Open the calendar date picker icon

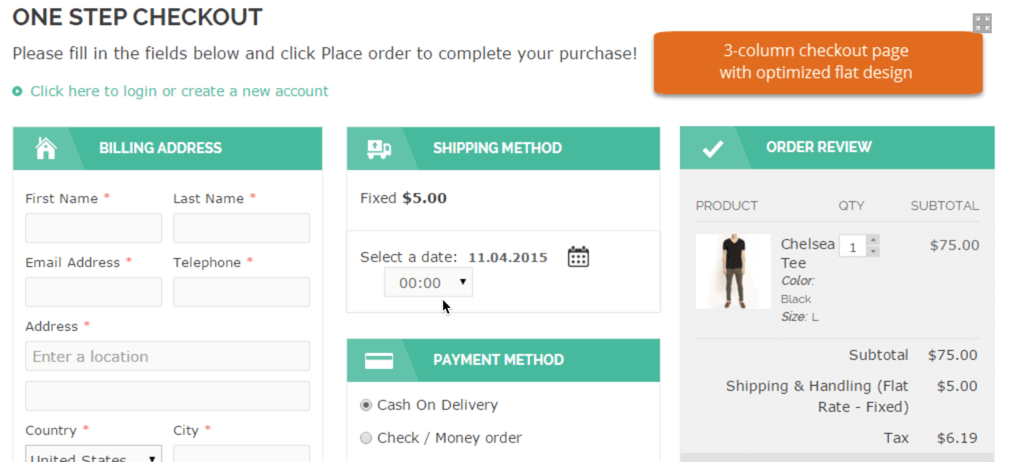tap(578, 257)
